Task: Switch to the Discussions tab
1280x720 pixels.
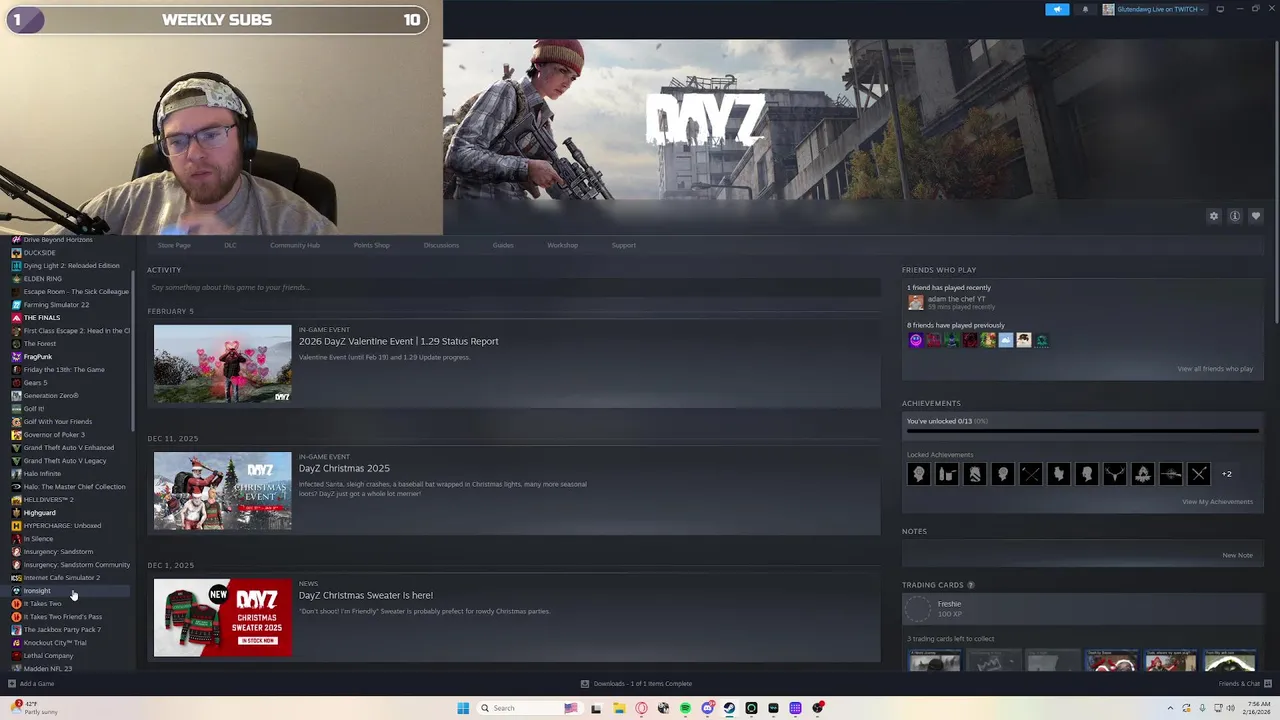Action: 441,245
